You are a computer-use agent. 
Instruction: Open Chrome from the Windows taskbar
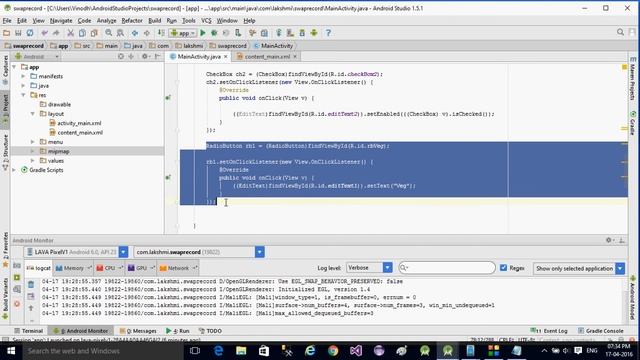pos(333,351)
